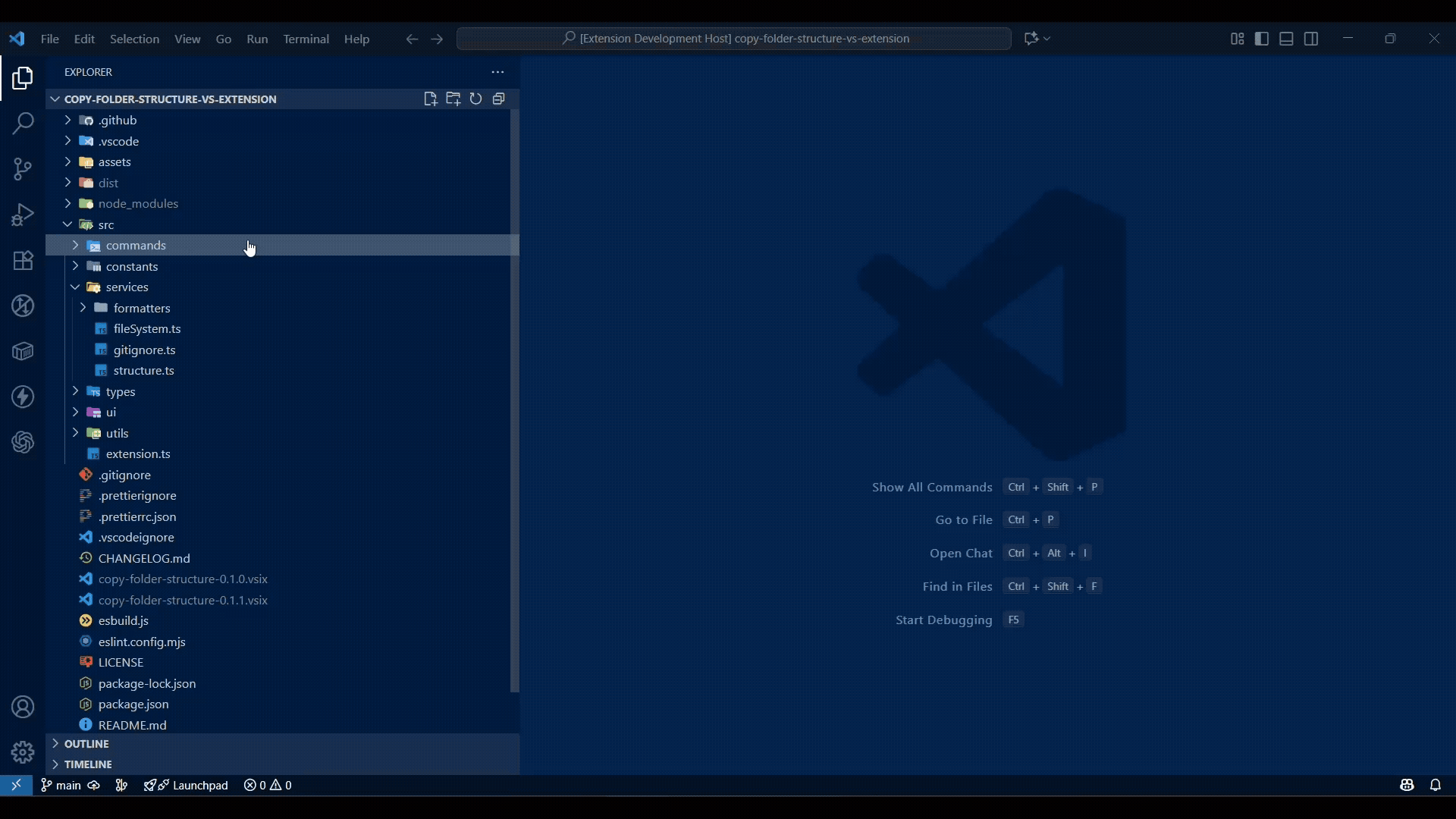Open the Manage gear icon

pos(23,752)
